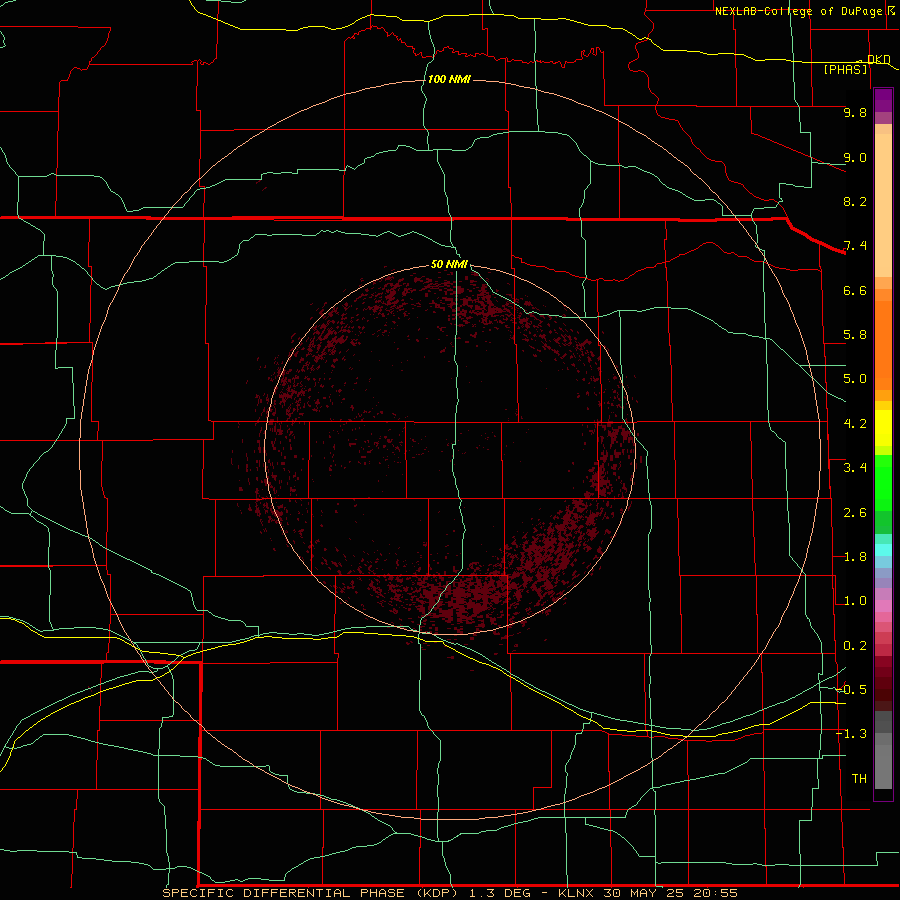The image size is (900, 900).
Task: Click the 50 NMI range ring label
Action: (x=449, y=264)
